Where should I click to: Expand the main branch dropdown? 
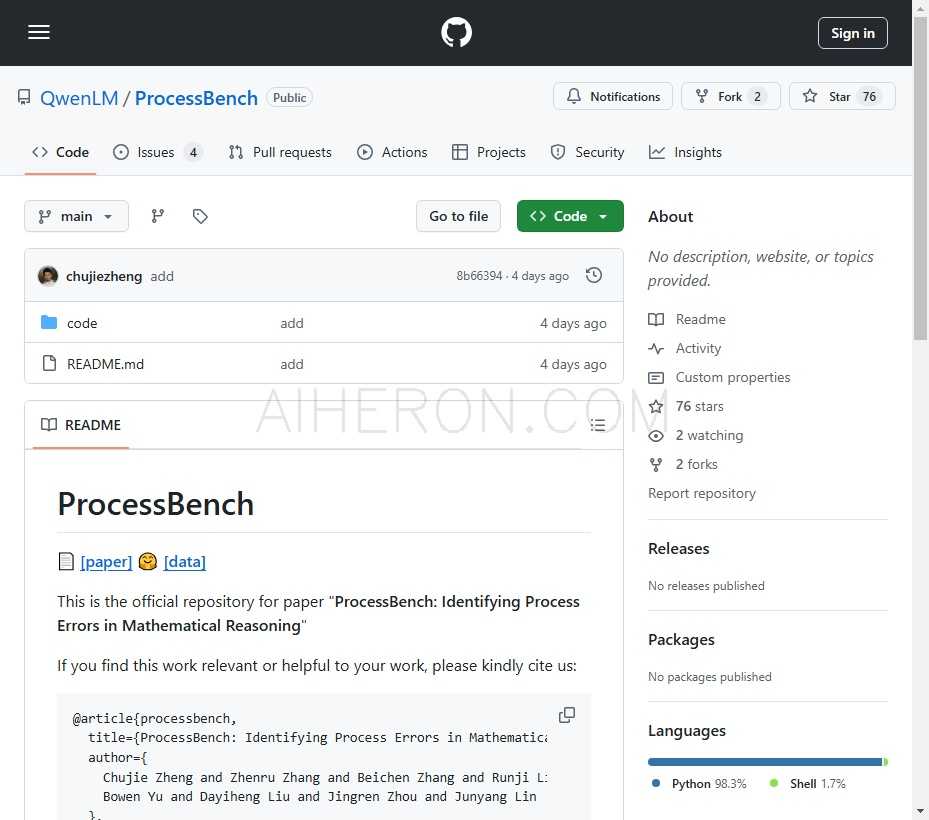[x=76, y=216]
